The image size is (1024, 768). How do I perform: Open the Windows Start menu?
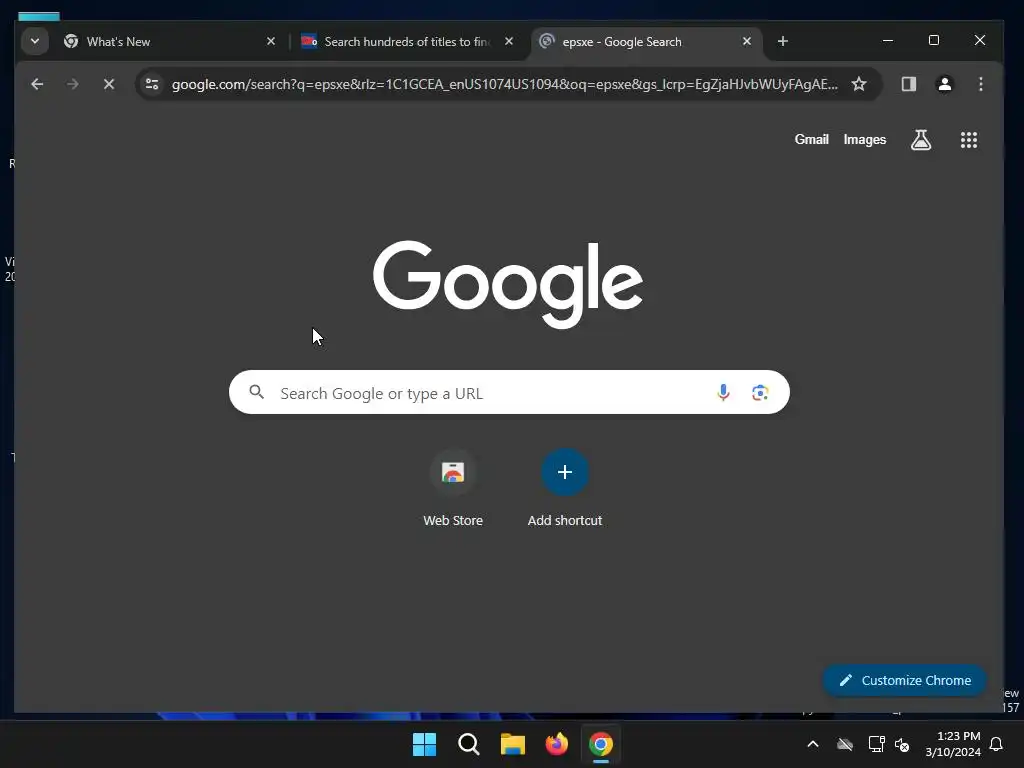pos(424,744)
